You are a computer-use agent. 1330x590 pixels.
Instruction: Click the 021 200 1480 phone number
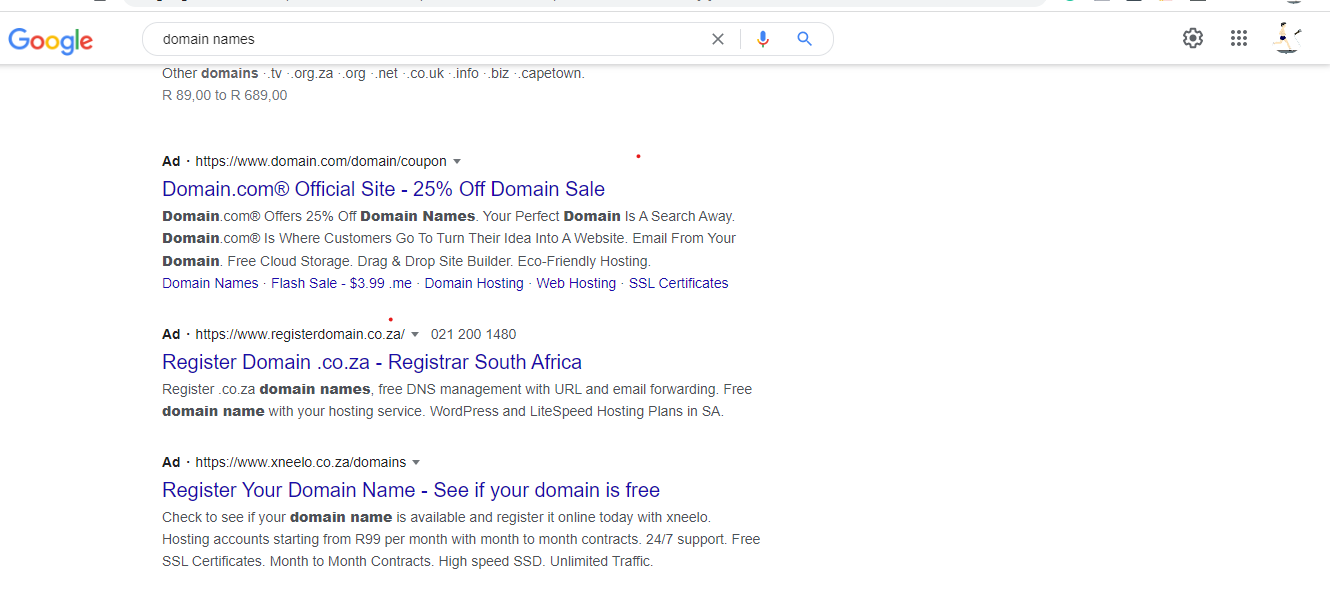(473, 334)
